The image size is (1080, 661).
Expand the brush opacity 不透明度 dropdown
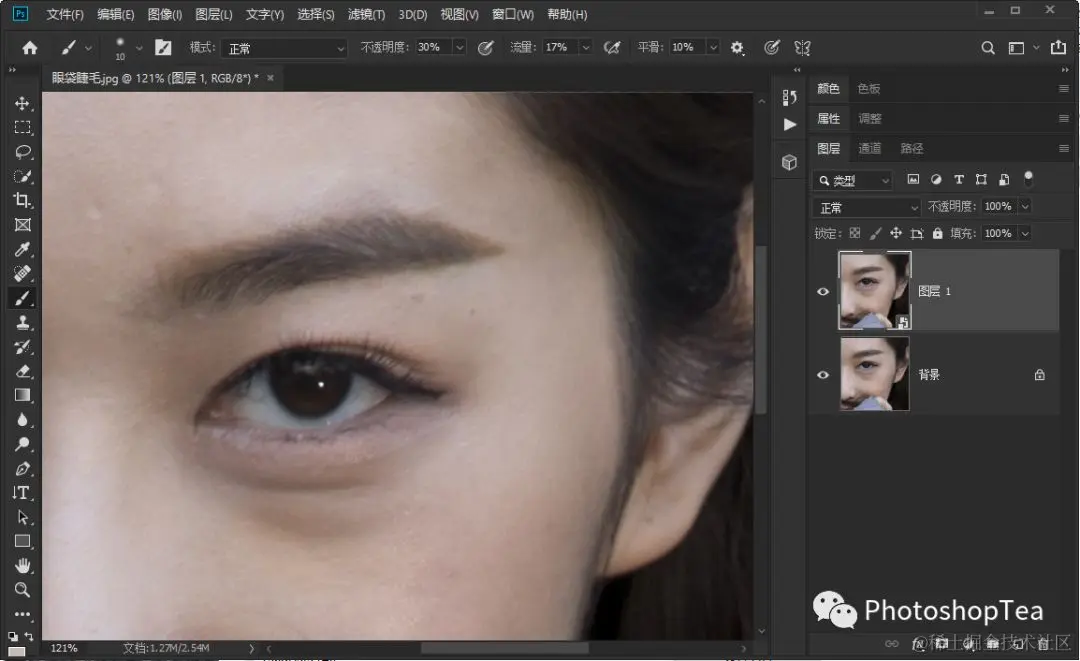coord(460,48)
